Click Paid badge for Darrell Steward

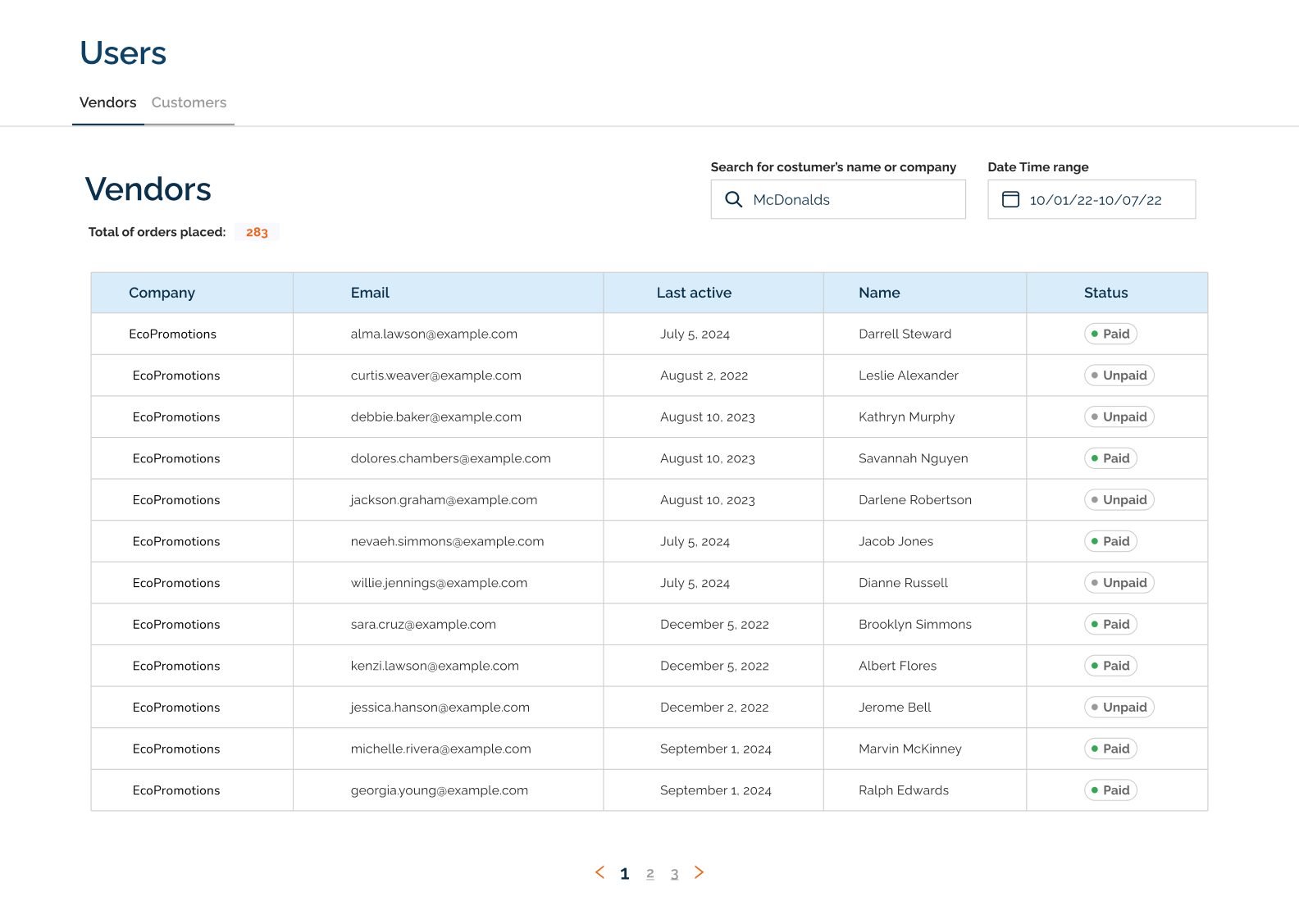(1110, 334)
